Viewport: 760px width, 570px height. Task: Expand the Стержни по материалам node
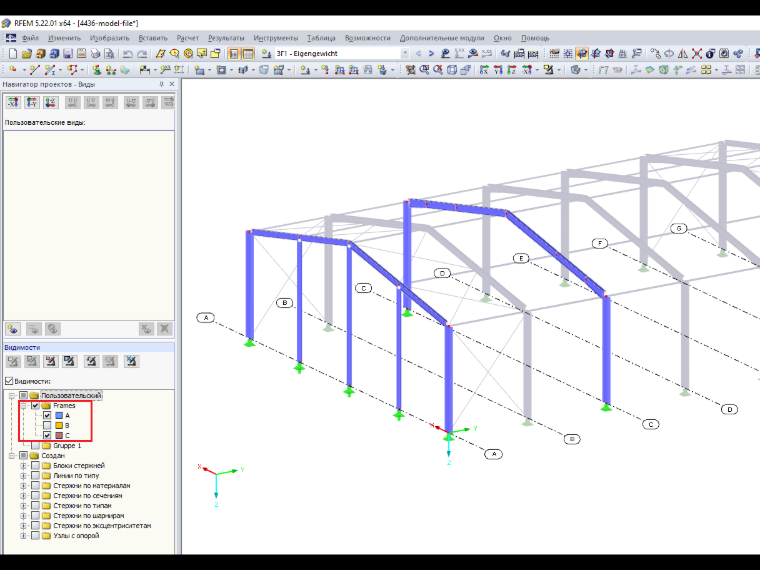point(23,486)
